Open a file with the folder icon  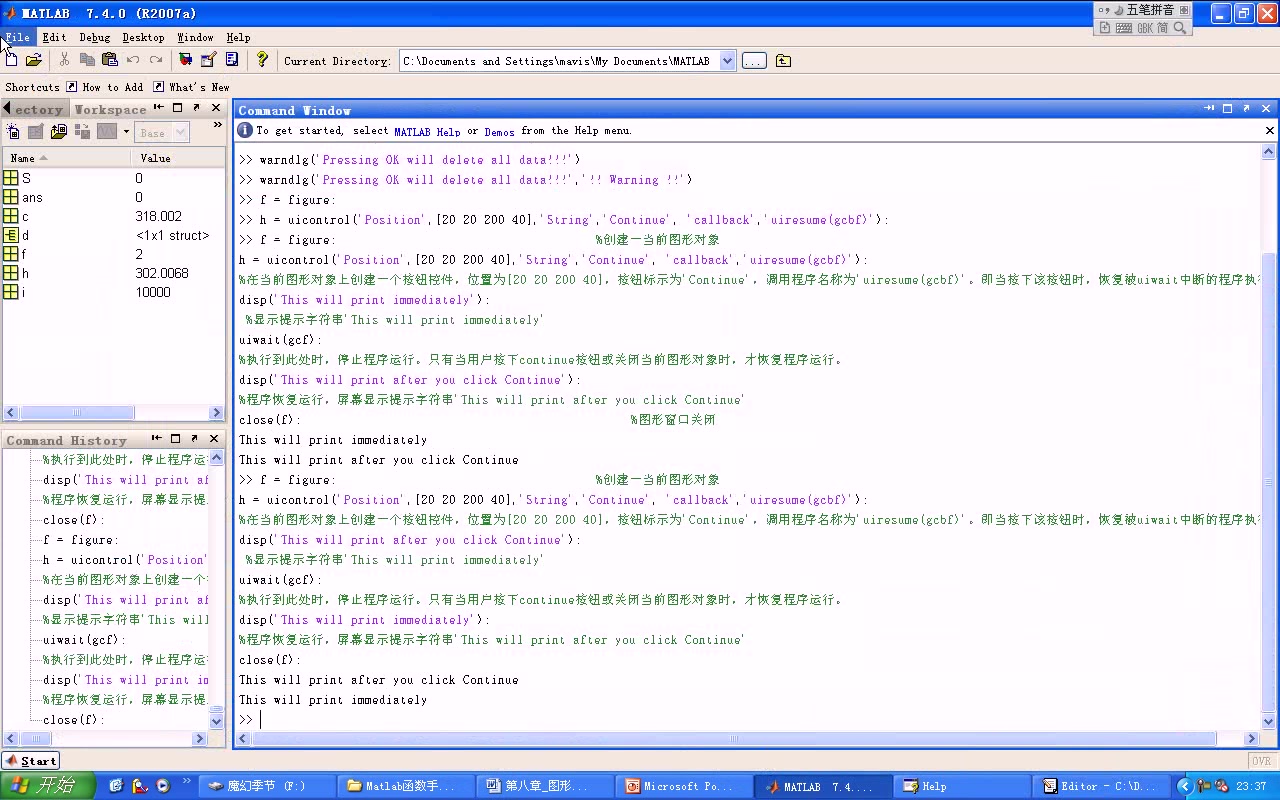(x=34, y=60)
